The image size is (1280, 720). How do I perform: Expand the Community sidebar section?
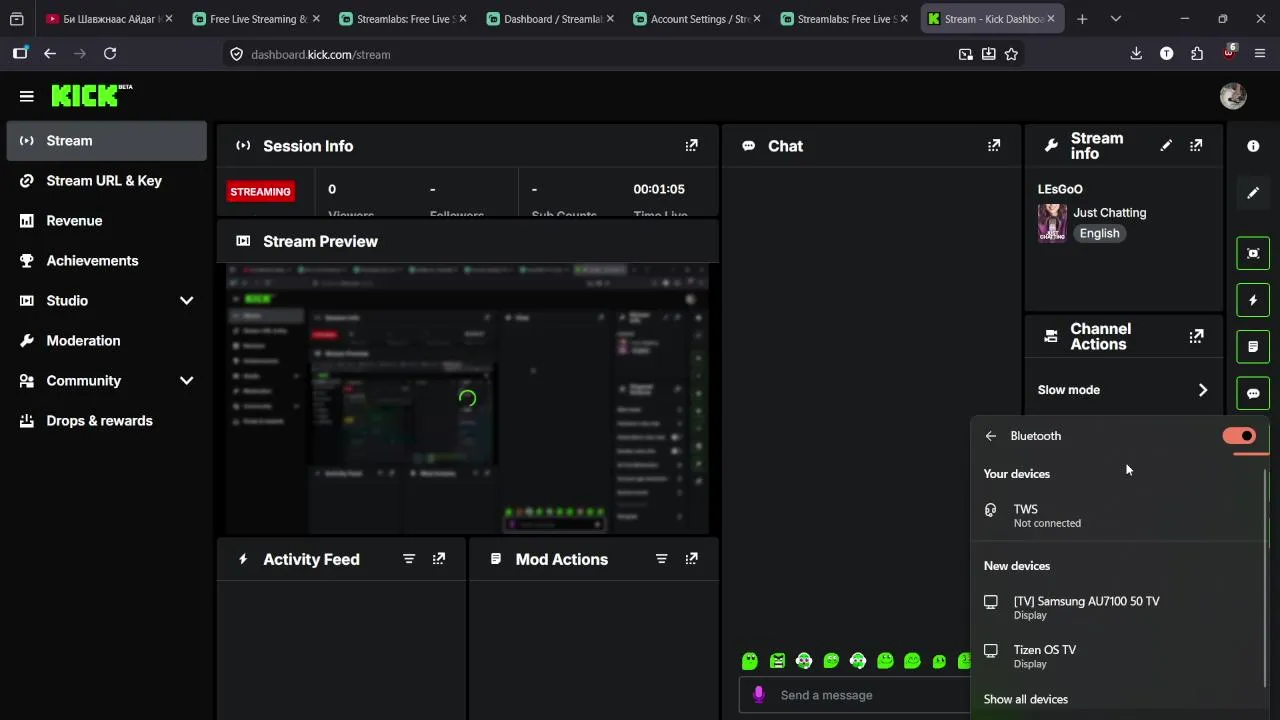coord(186,380)
